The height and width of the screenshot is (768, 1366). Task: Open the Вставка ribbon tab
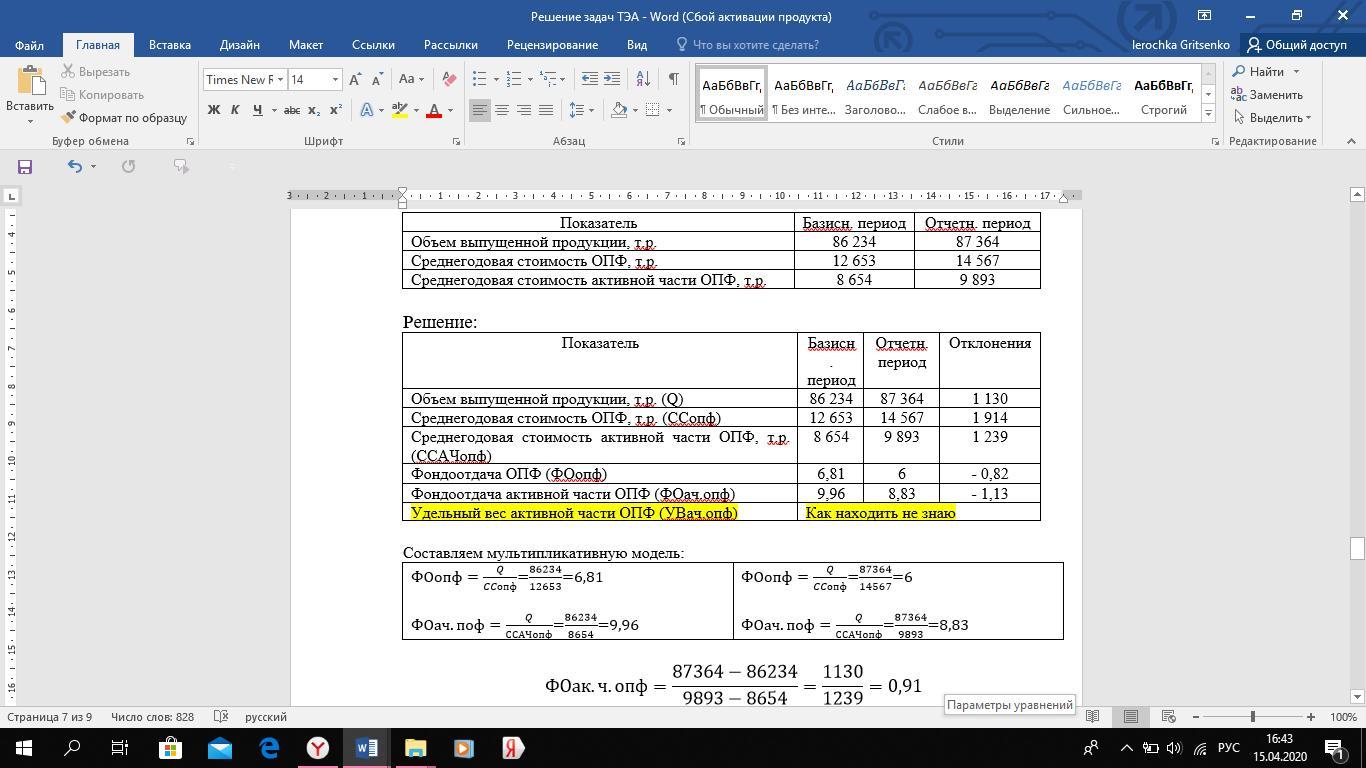[170, 45]
